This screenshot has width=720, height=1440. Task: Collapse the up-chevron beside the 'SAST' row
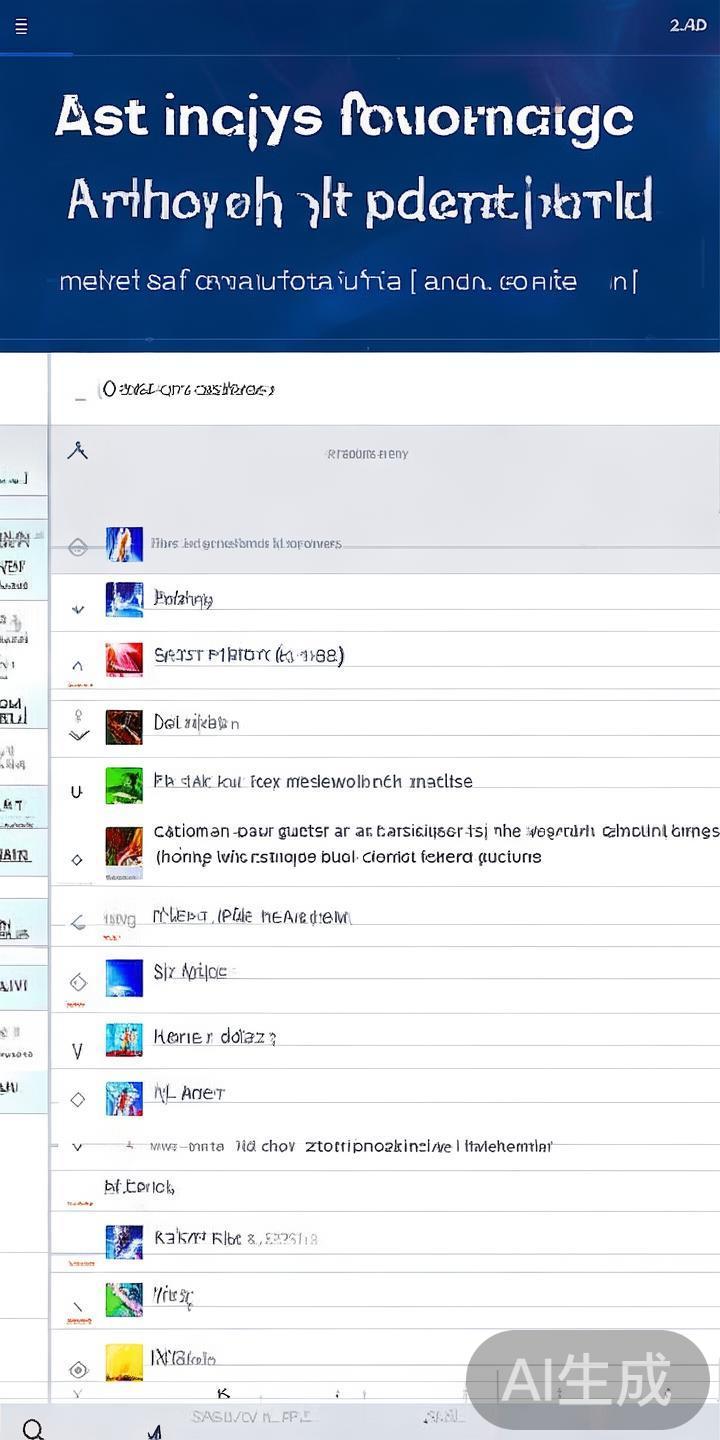coord(78,665)
